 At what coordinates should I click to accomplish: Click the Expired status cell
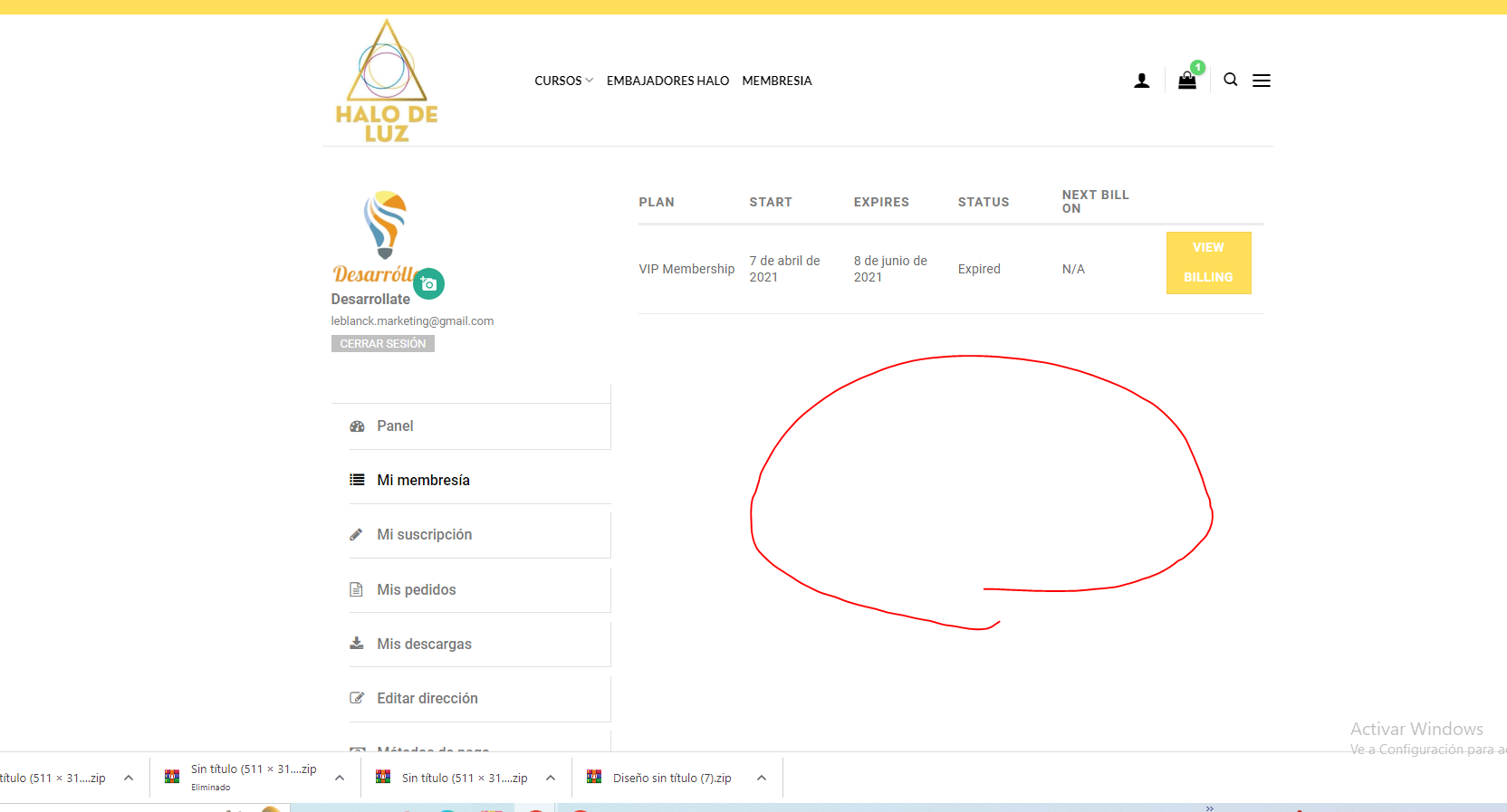pyautogui.click(x=979, y=269)
